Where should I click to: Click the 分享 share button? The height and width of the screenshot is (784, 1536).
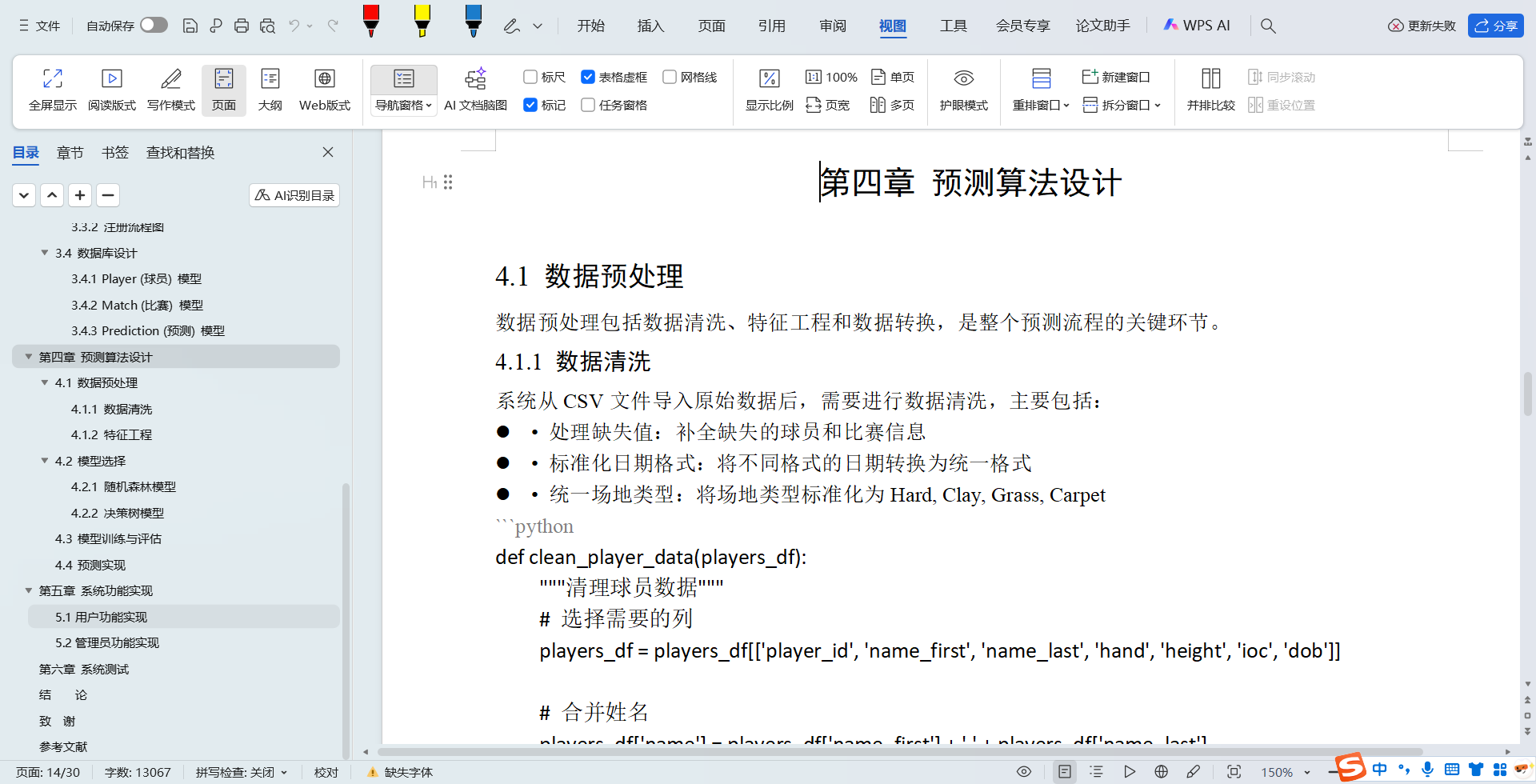[x=1496, y=26]
